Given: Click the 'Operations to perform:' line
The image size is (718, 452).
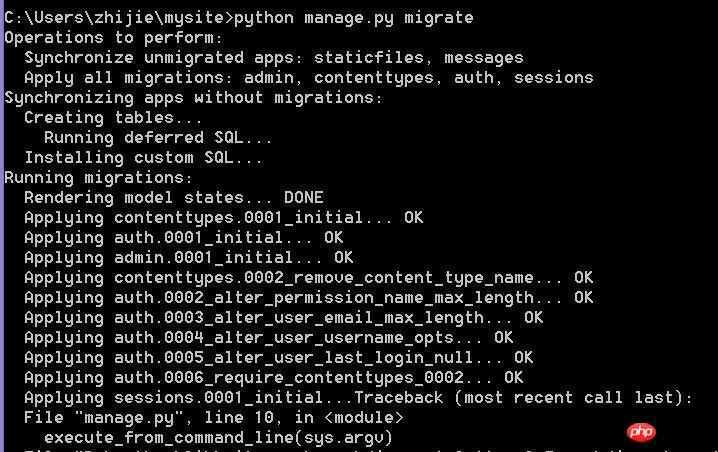Looking at the screenshot, I should pyautogui.click(x=114, y=37).
